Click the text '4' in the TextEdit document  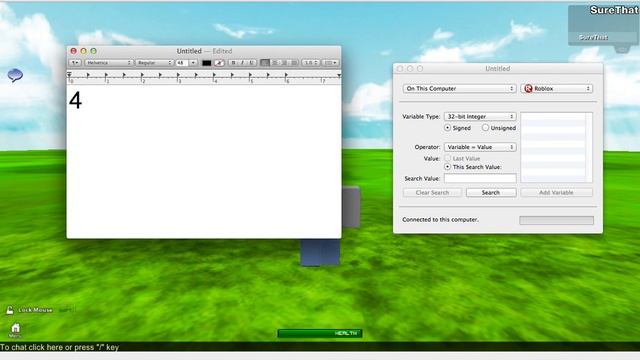click(x=76, y=100)
